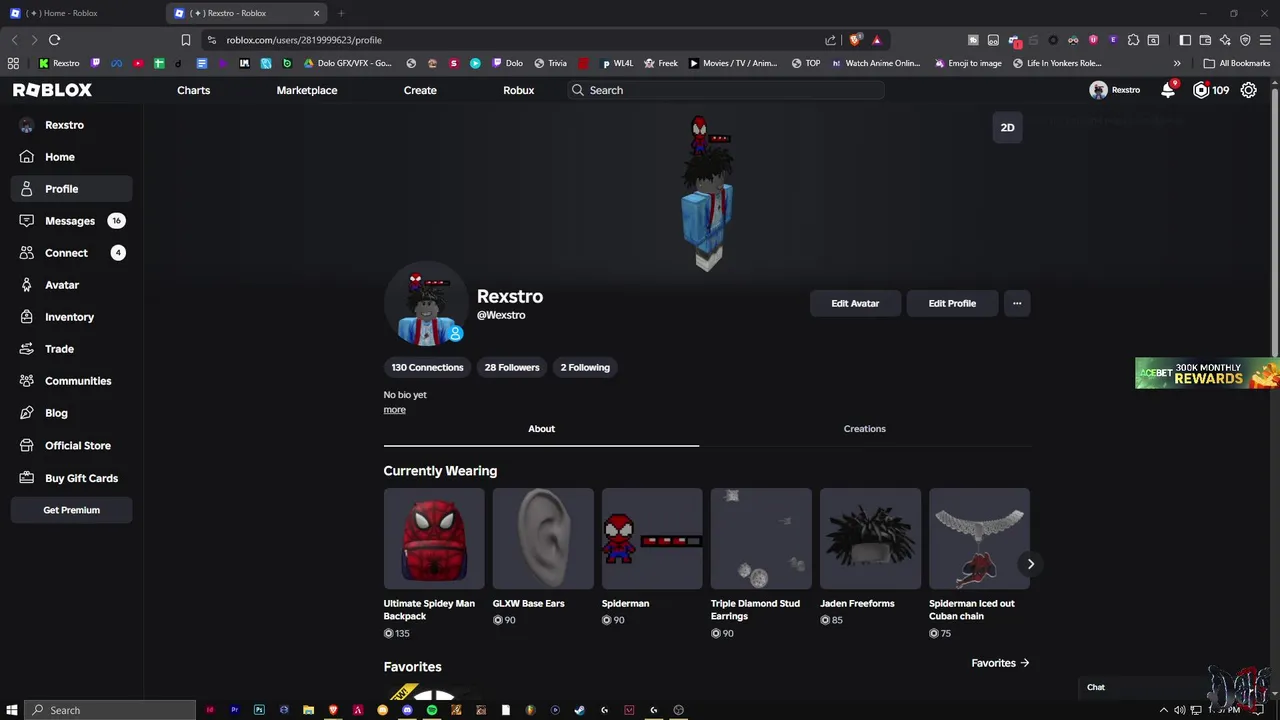
Task: Click the share icon in the address bar
Action: [830, 40]
